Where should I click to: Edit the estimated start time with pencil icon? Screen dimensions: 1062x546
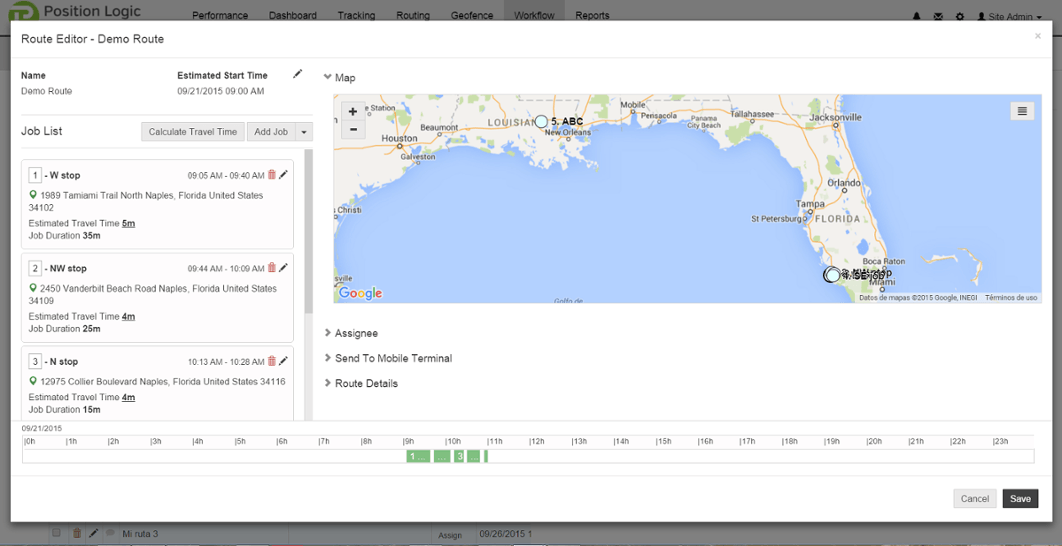pos(297,75)
